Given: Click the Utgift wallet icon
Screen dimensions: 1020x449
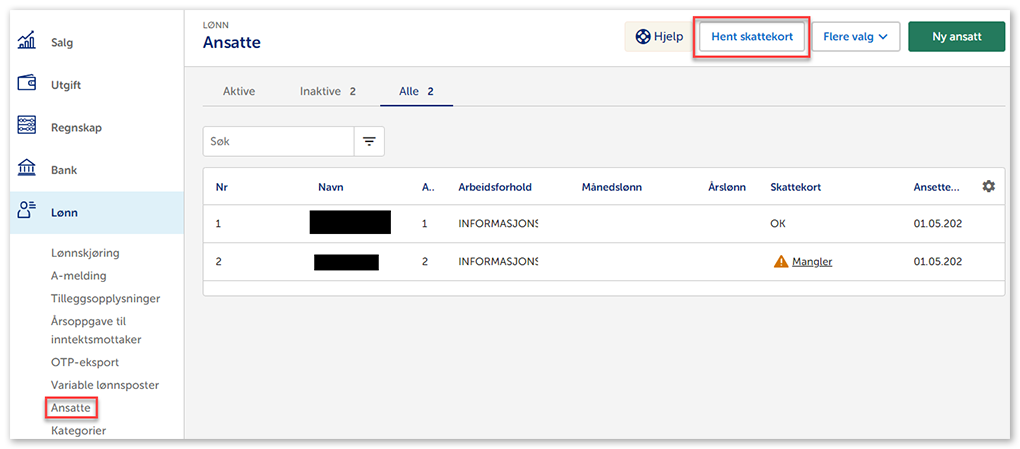Looking at the screenshot, I should pyautogui.click(x=27, y=84).
